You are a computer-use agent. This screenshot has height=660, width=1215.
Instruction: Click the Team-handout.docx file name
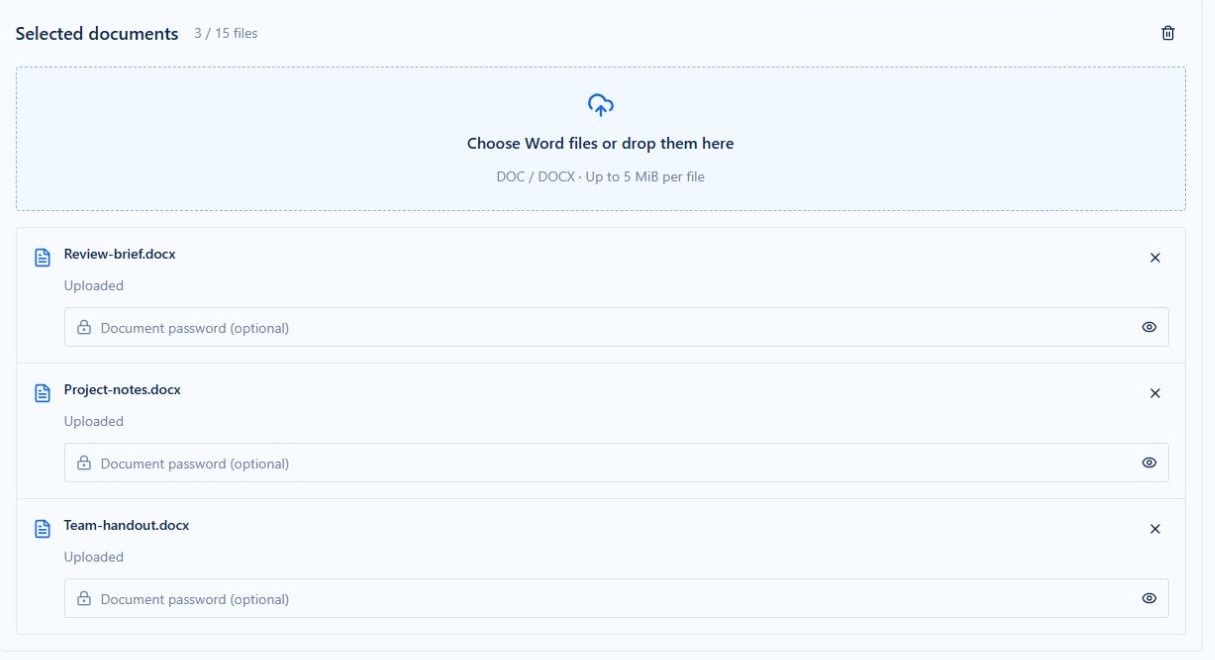[x=126, y=526]
